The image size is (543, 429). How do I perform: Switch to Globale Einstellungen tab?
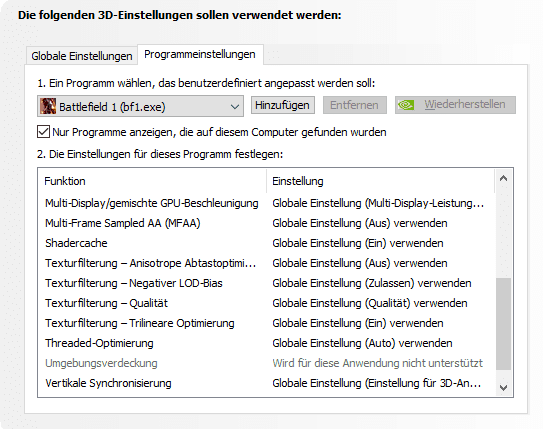click(82, 56)
